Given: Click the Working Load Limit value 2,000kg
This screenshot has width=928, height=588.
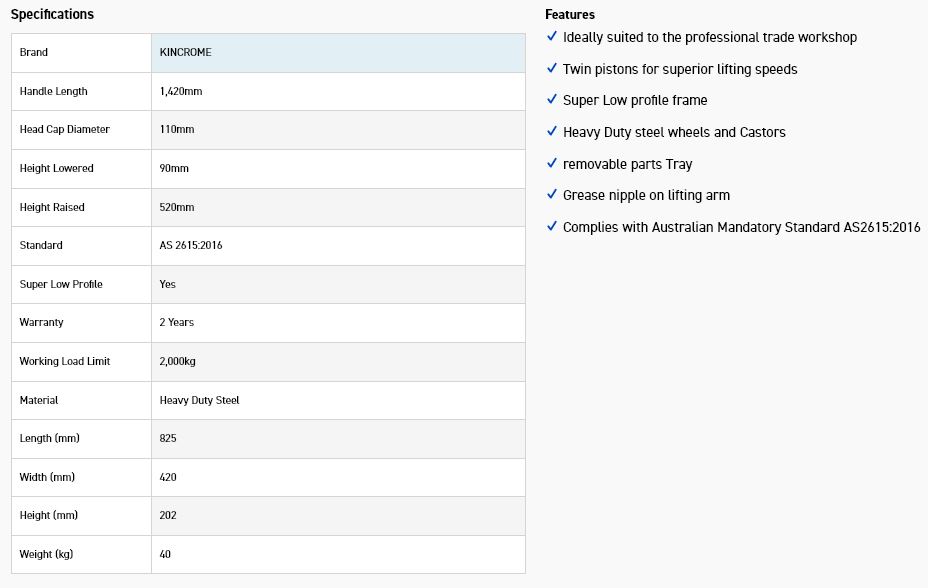Looking at the screenshot, I should tap(178, 361).
